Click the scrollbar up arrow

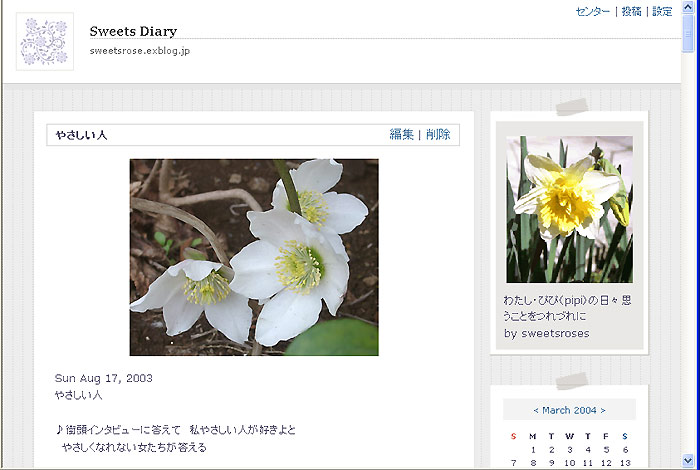[x=688, y=7]
